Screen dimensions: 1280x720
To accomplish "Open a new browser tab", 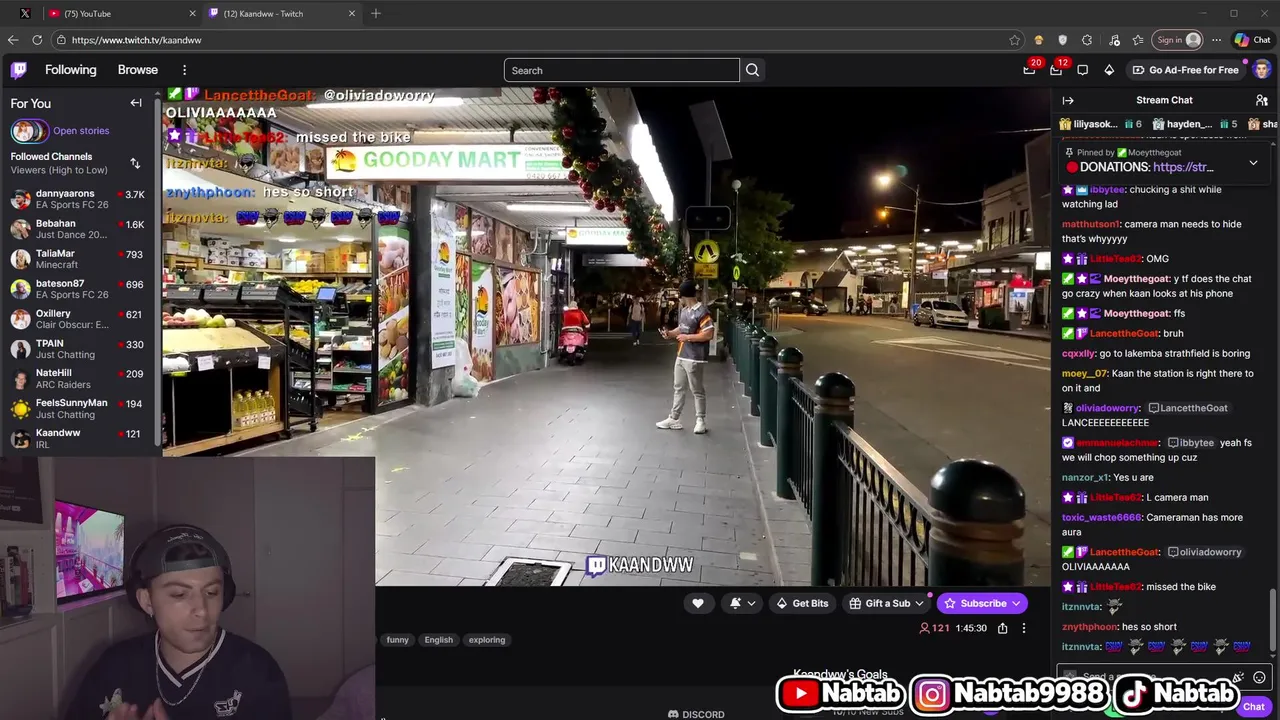I will tap(376, 13).
